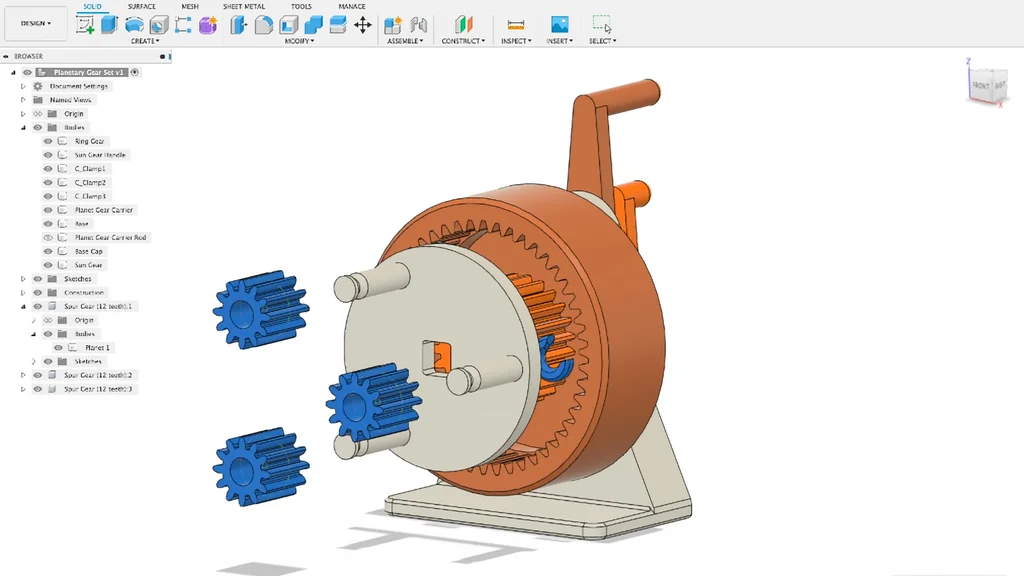Click the offset-layers icon beside the Move tool
Image resolution: width=1024 pixels, height=576 pixels.
pos(338,25)
